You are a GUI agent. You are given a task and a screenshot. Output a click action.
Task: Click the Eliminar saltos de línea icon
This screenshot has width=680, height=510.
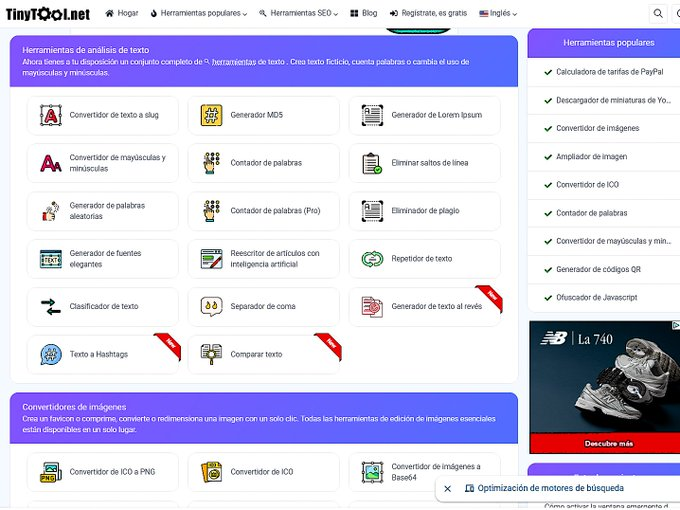372,163
